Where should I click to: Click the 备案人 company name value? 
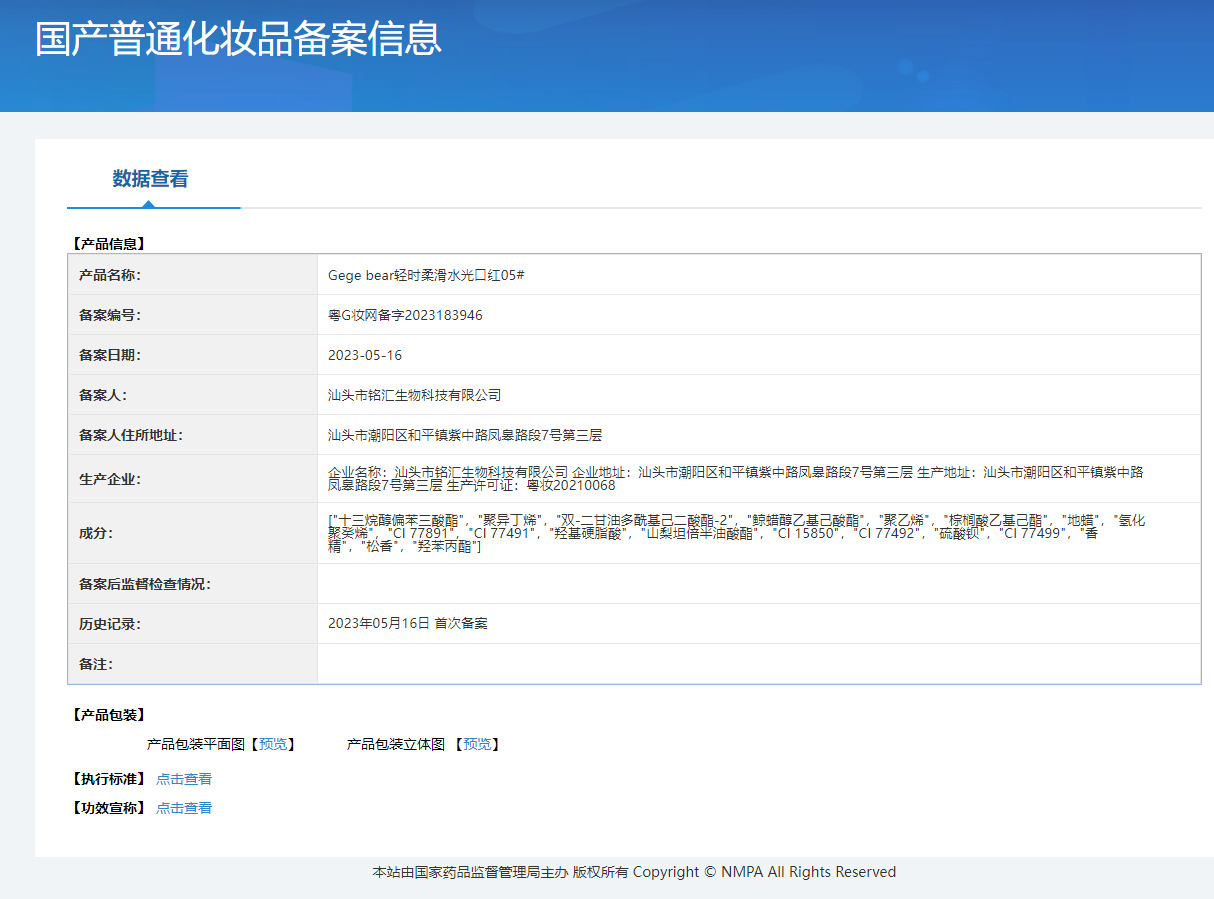414,395
